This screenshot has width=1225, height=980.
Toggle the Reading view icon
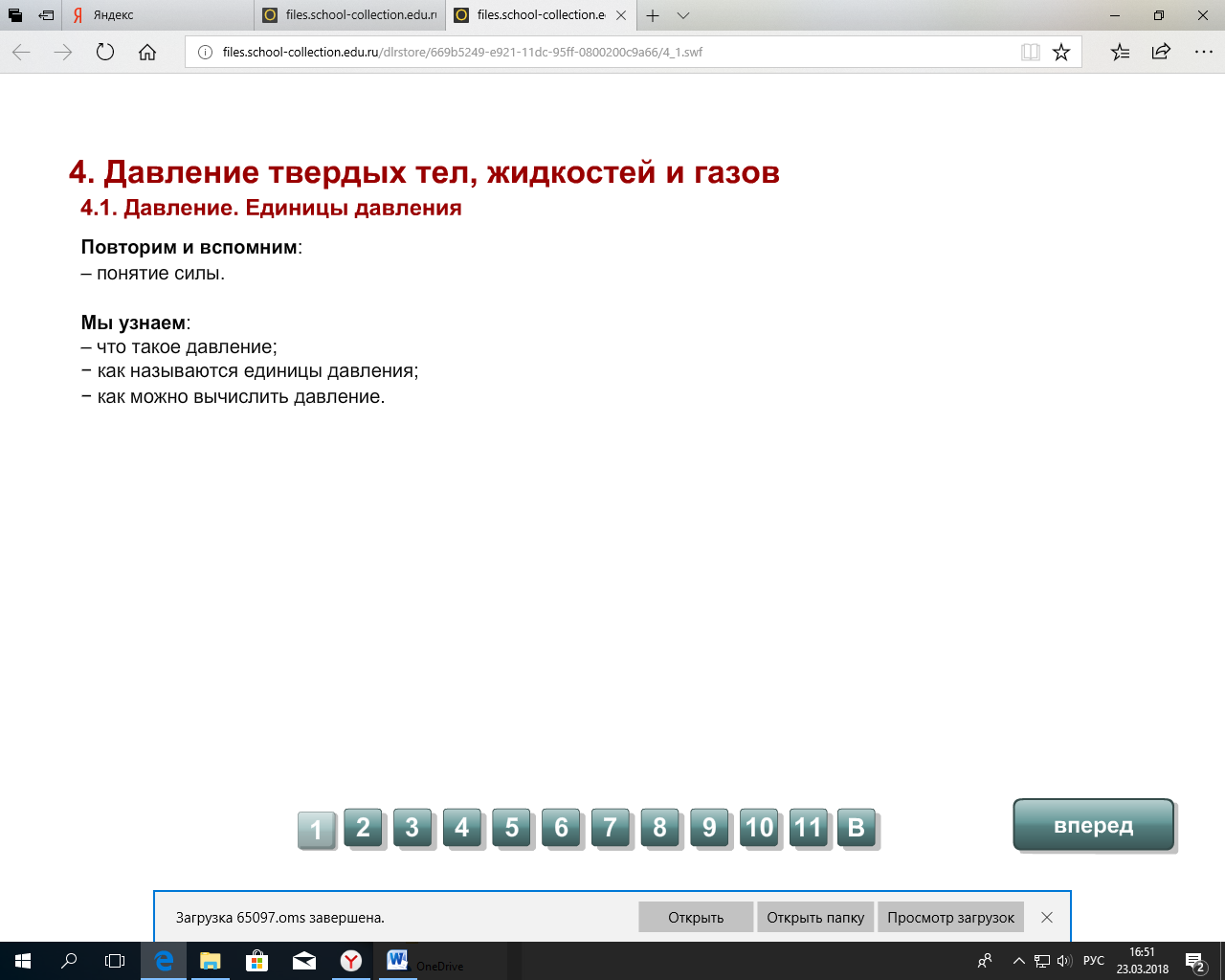(1031, 53)
